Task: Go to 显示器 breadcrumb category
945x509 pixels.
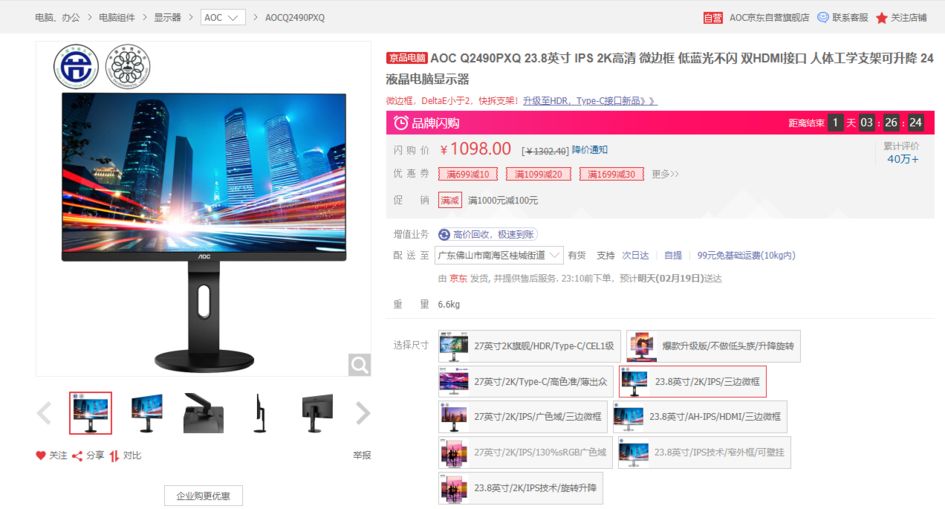Action: [168, 17]
